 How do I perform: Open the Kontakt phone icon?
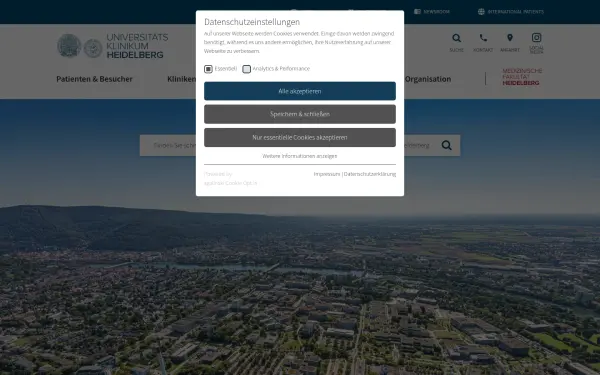pyautogui.click(x=483, y=38)
